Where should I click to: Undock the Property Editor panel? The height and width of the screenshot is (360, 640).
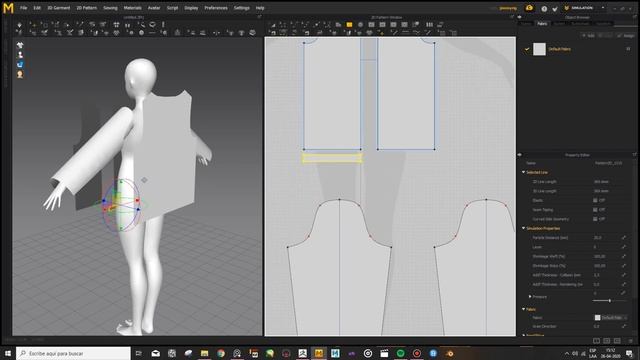tap(634, 155)
